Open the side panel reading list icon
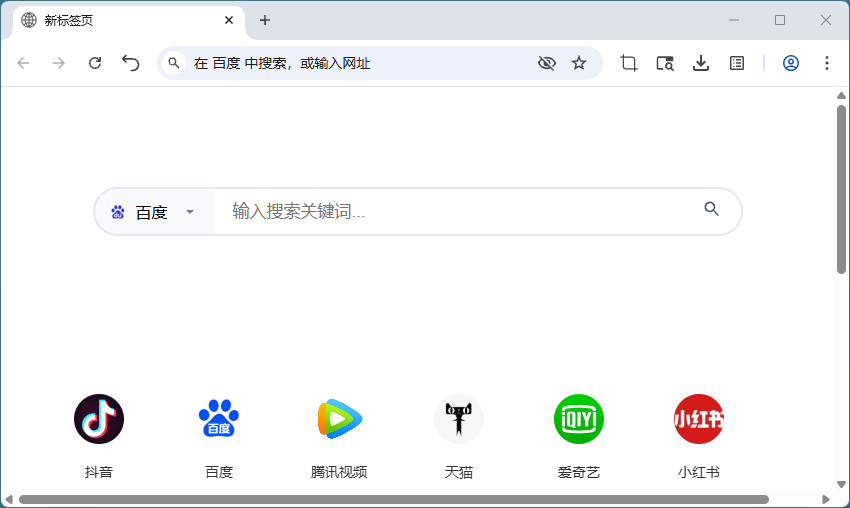This screenshot has height=508, width=850. click(x=737, y=63)
